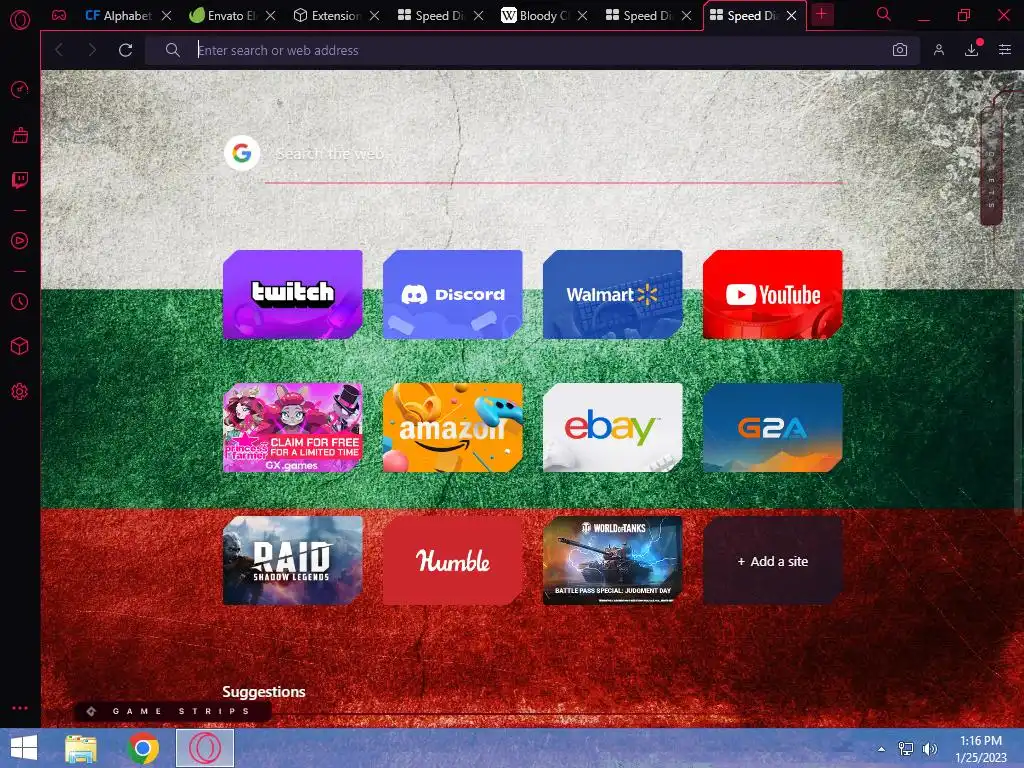Open File Explorer from the taskbar
This screenshot has height=768, width=1024.
81,748
